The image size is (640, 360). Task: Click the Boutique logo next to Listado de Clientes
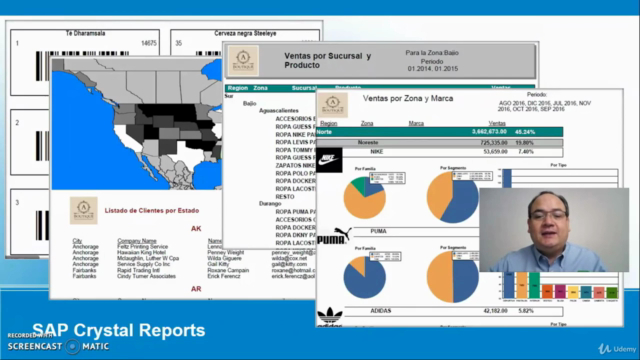tap(84, 211)
